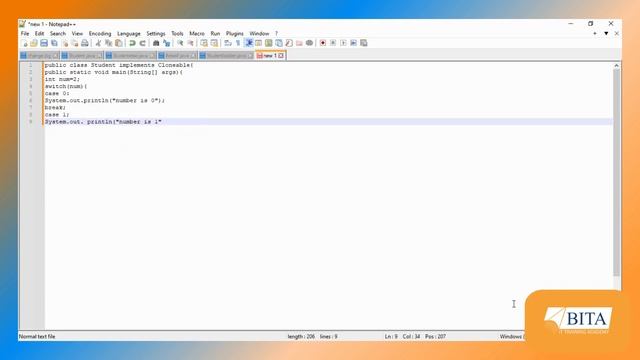The width and height of the screenshot is (640, 360).
Task: Click the macro Playback icon
Action: 343,43
